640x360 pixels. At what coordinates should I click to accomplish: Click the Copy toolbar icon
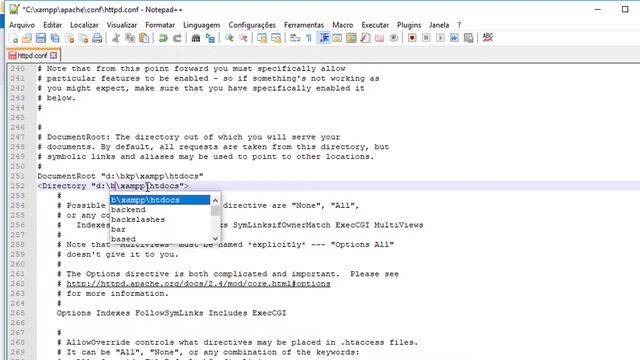point(130,38)
